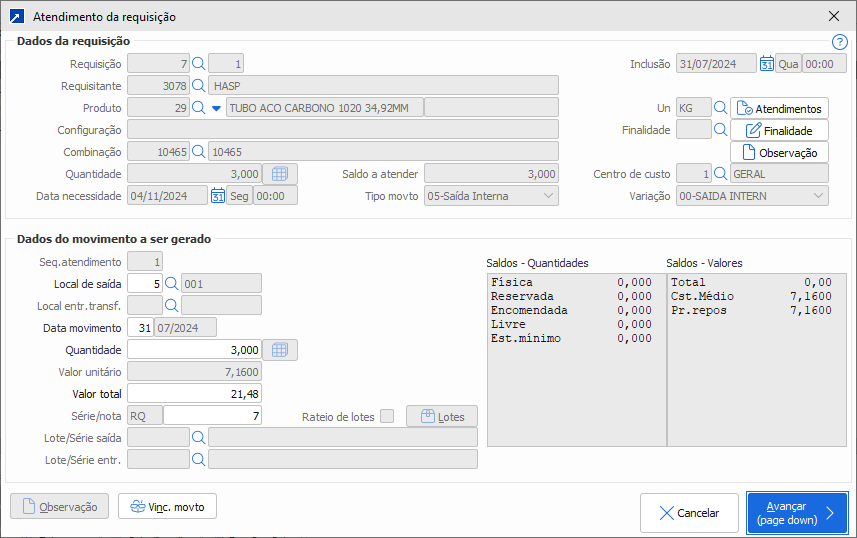Click the Atendimentos button

pyautogui.click(x=779, y=108)
